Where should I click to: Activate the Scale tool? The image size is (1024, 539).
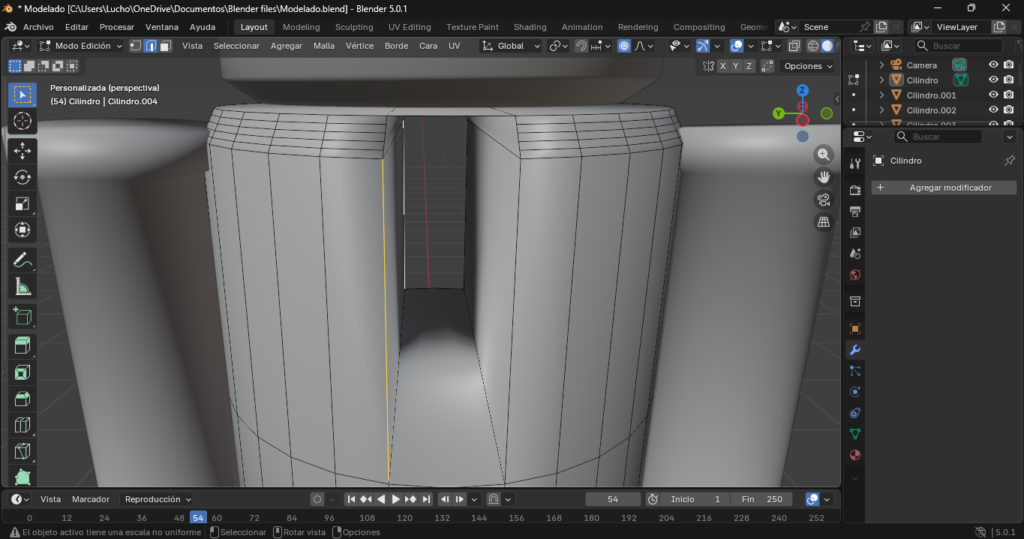[x=23, y=204]
